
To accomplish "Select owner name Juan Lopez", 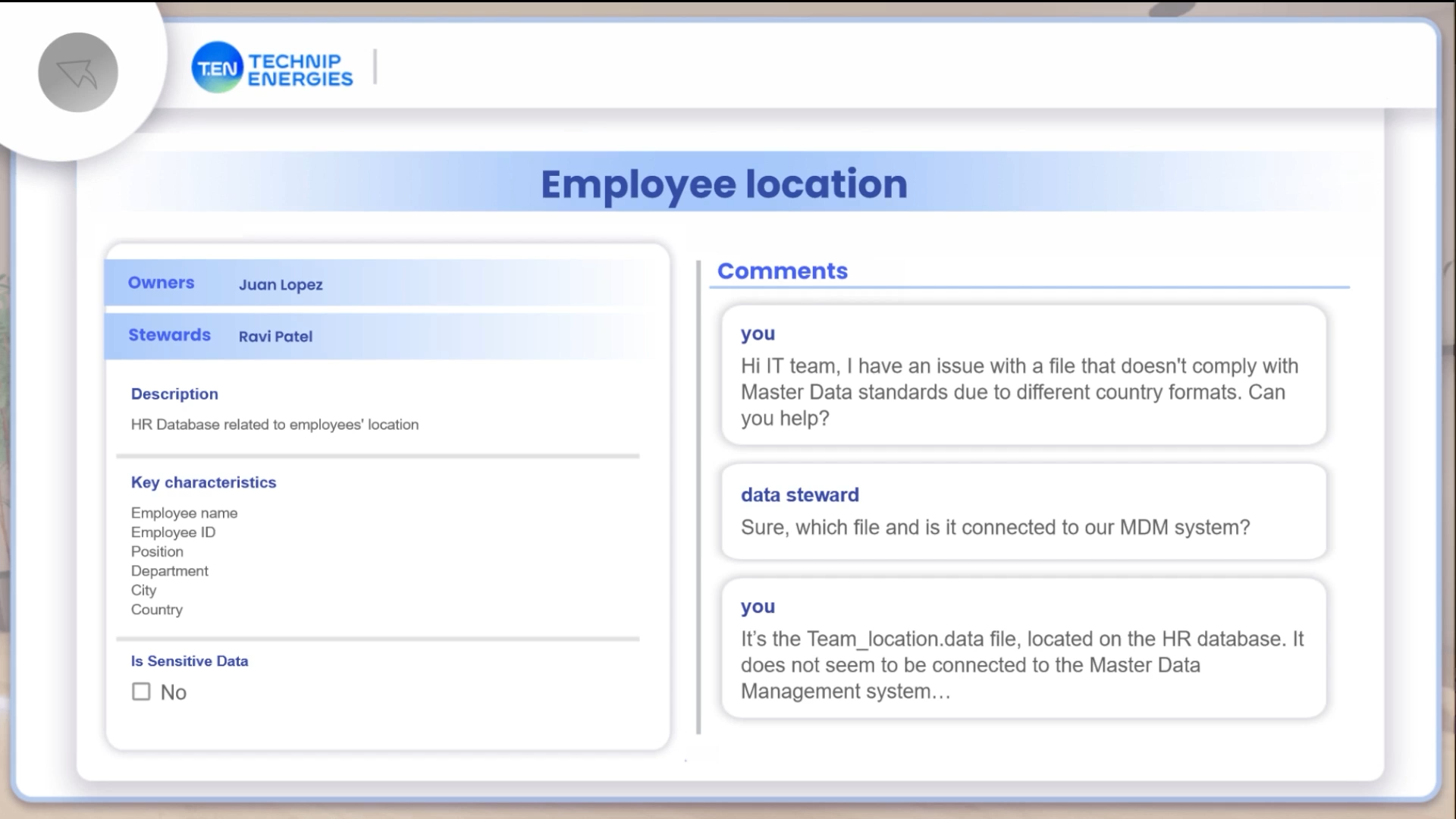I will coord(281,285).
